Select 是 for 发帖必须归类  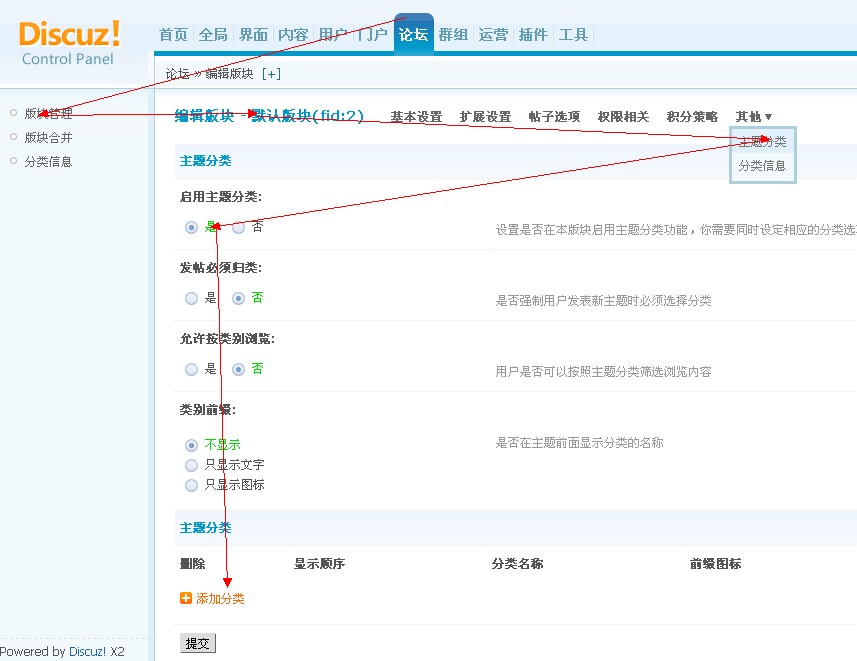click(x=191, y=299)
